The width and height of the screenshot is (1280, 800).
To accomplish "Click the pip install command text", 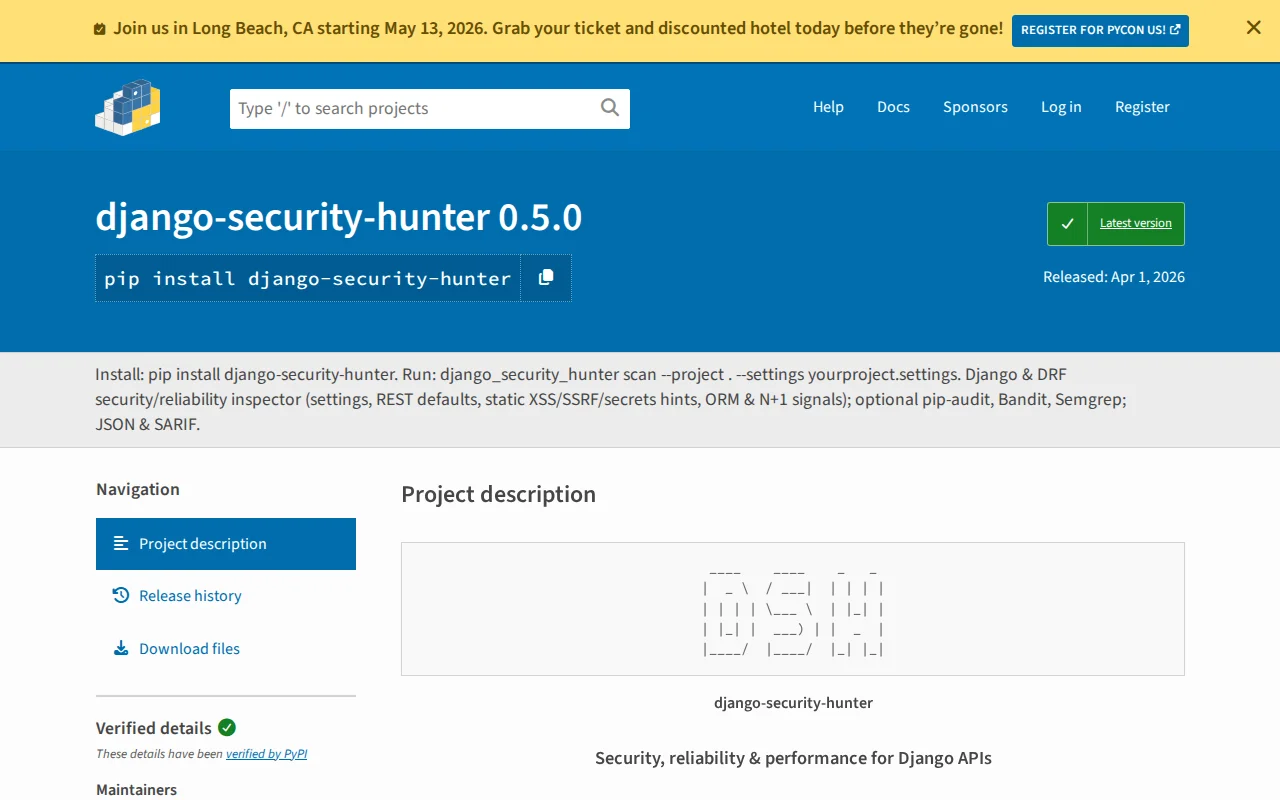I will coord(308,278).
